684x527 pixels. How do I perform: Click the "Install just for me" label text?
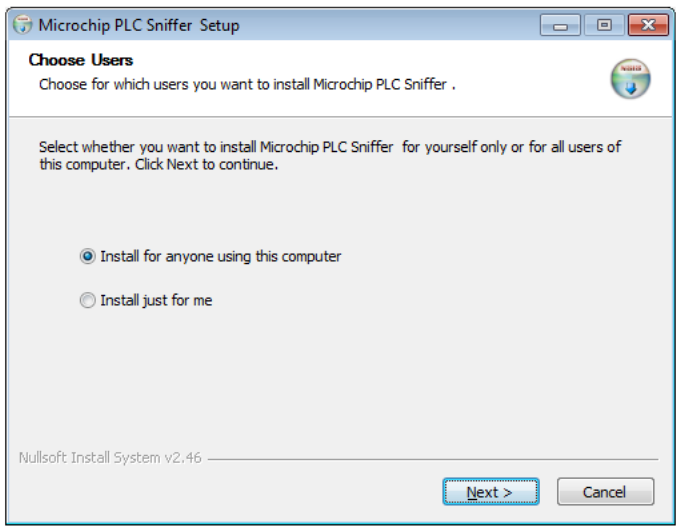click(156, 301)
